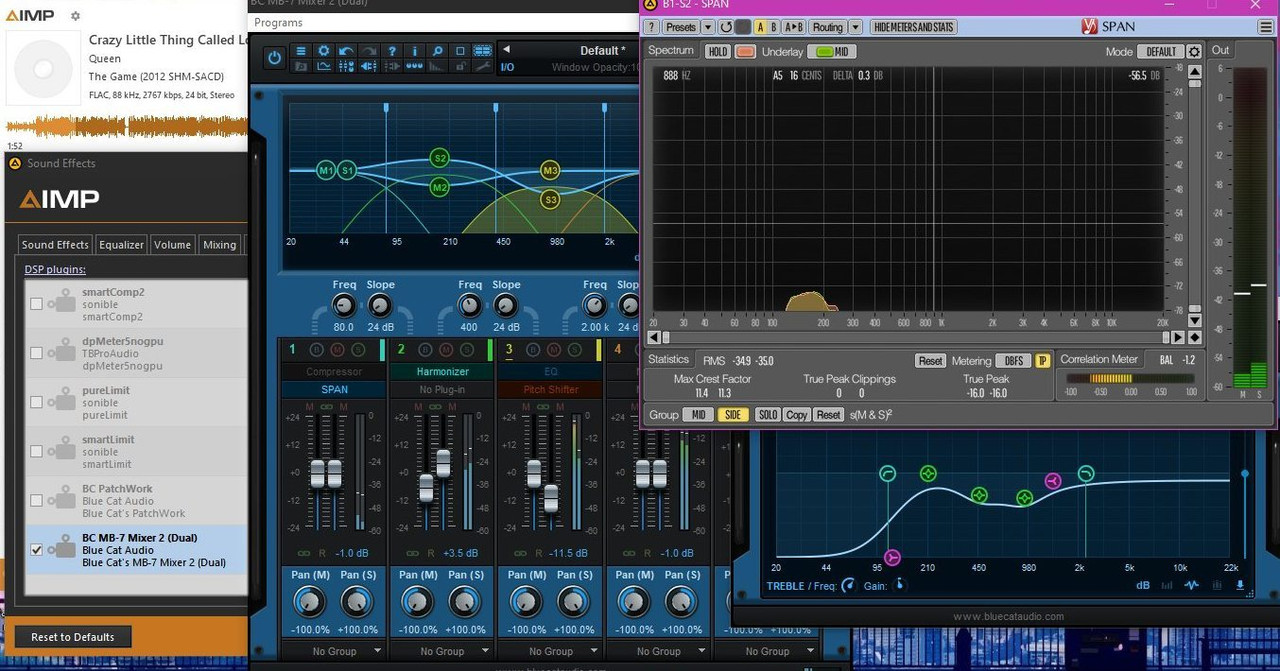Select the SIDE group button in SPAN
Screen dimensions: 1280x671
pos(733,414)
